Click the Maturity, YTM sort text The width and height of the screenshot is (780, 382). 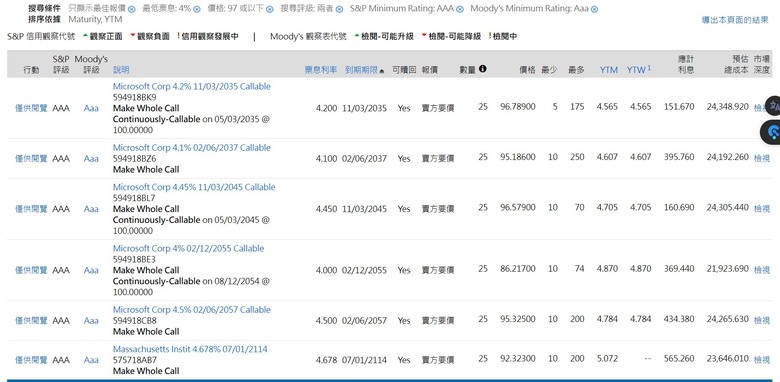click(x=95, y=20)
